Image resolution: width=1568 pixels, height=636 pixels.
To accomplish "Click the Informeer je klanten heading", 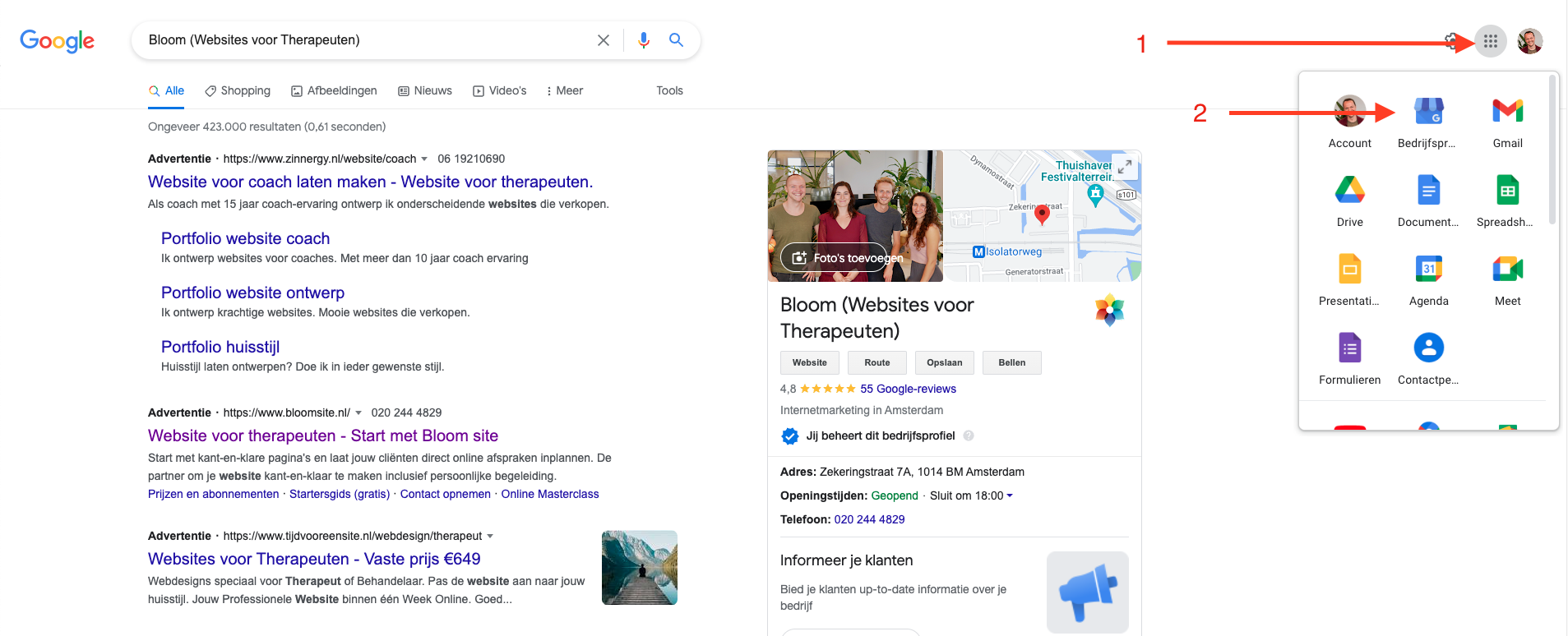I will pos(846,560).
